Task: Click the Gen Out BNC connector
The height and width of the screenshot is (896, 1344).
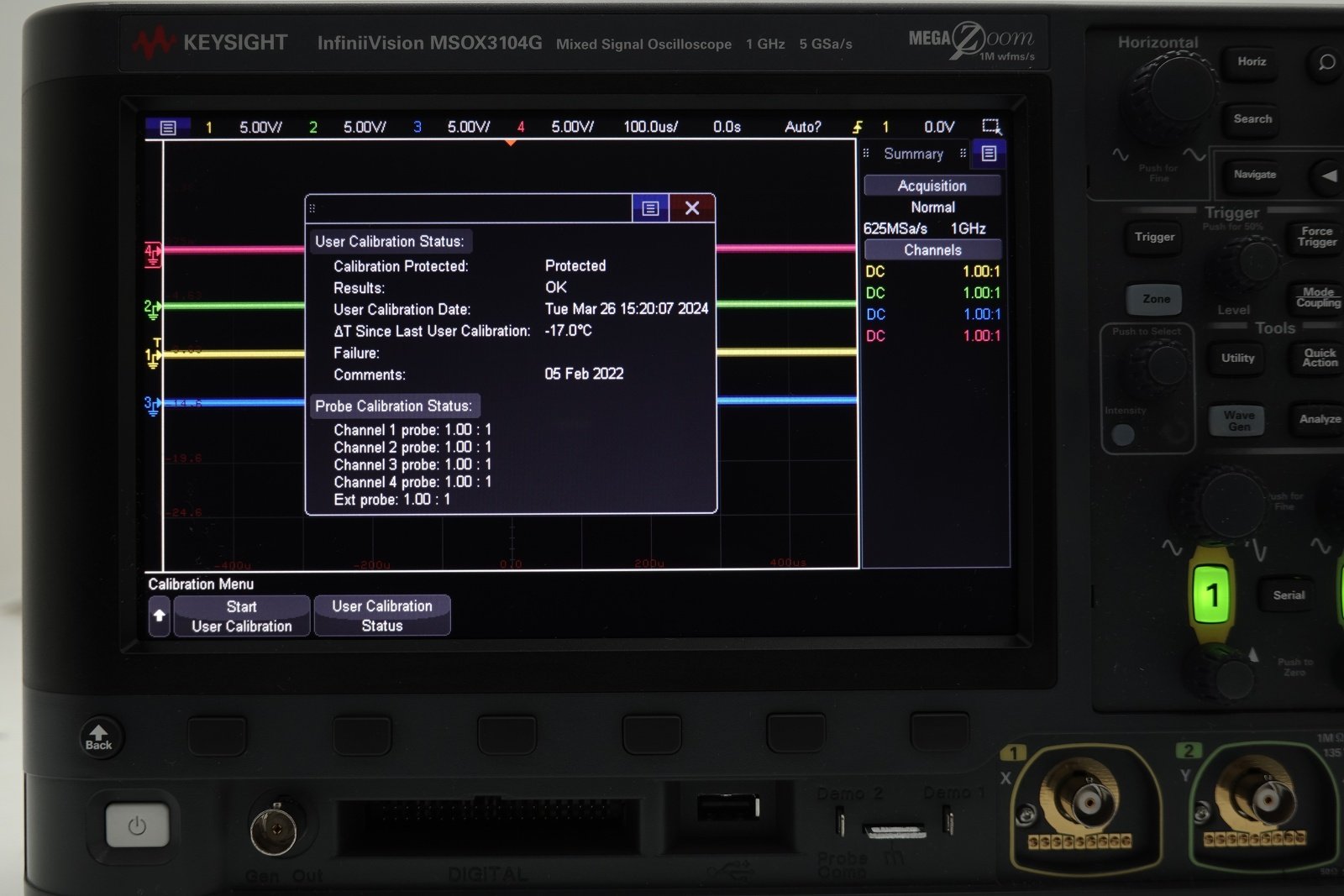Action: click(275, 831)
